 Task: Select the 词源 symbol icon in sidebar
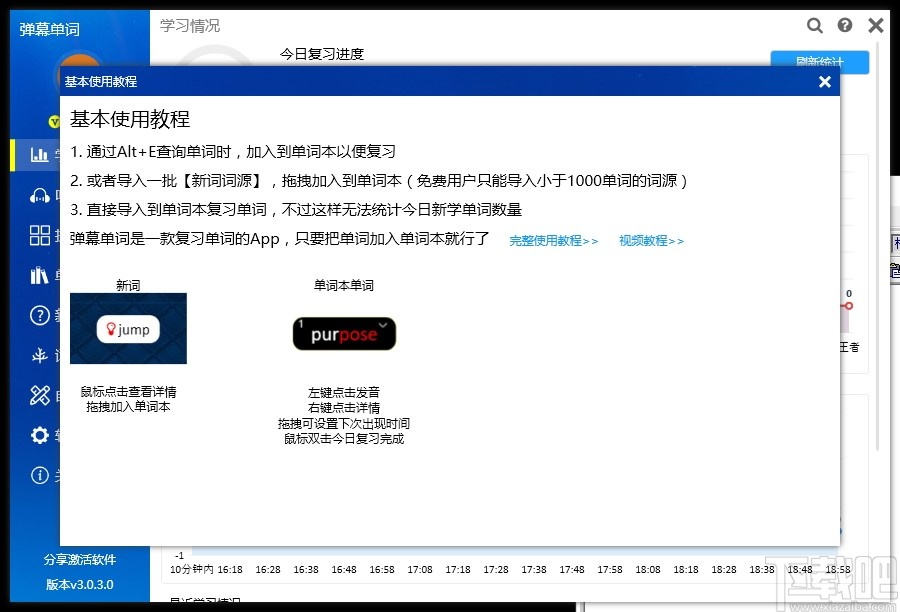coord(41,355)
